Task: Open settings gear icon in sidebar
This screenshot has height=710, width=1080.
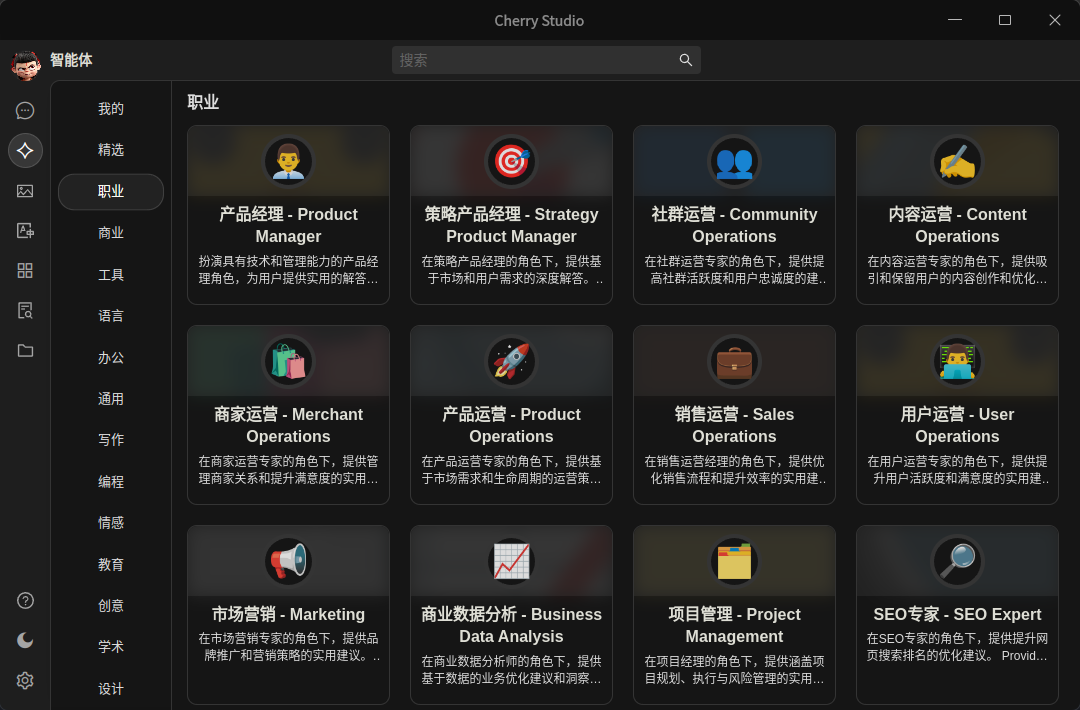Action: coord(25,680)
